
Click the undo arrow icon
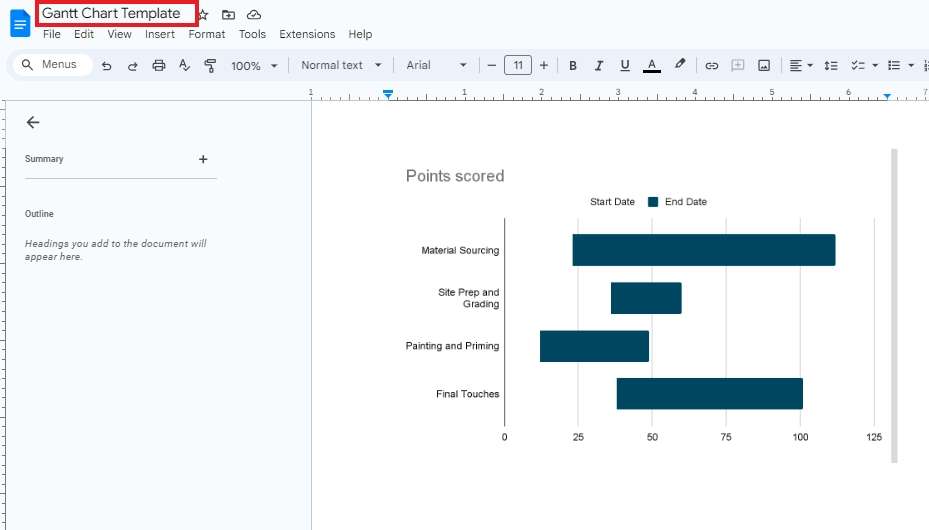coord(107,66)
